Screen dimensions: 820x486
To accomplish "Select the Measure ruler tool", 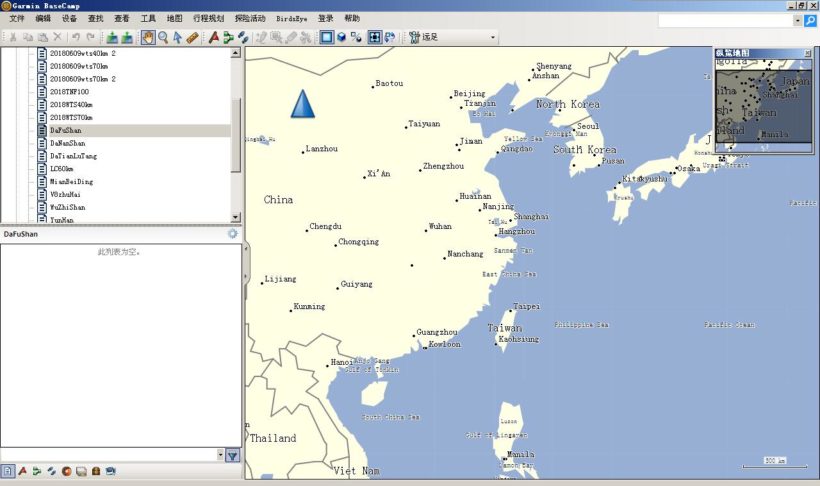I will [192, 37].
